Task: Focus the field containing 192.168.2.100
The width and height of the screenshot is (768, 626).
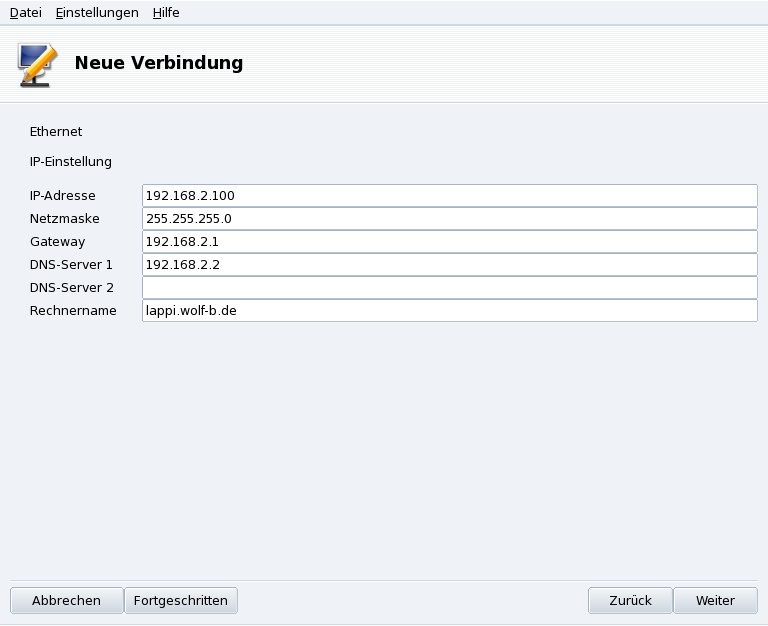Action: (x=450, y=195)
